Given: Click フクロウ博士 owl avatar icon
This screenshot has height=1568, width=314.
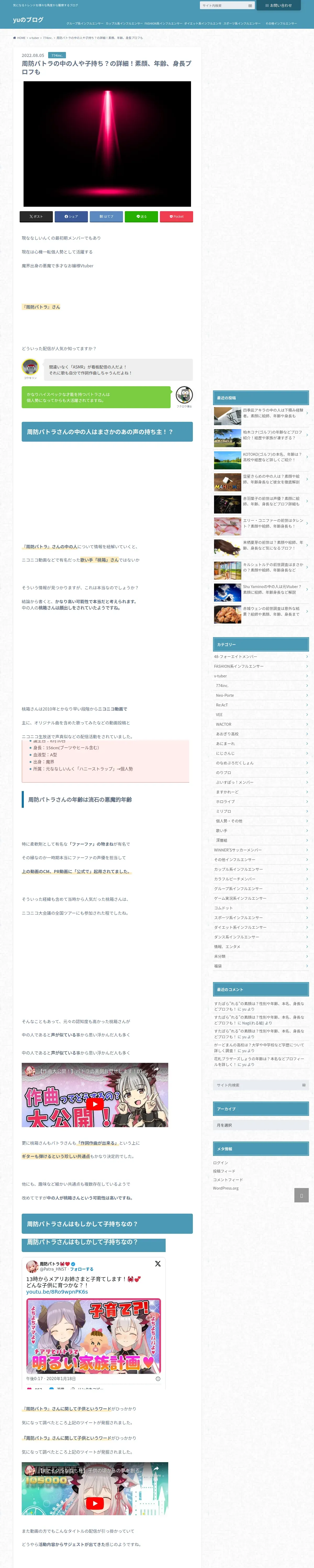Looking at the screenshot, I should pyautogui.click(x=184, y=395).
